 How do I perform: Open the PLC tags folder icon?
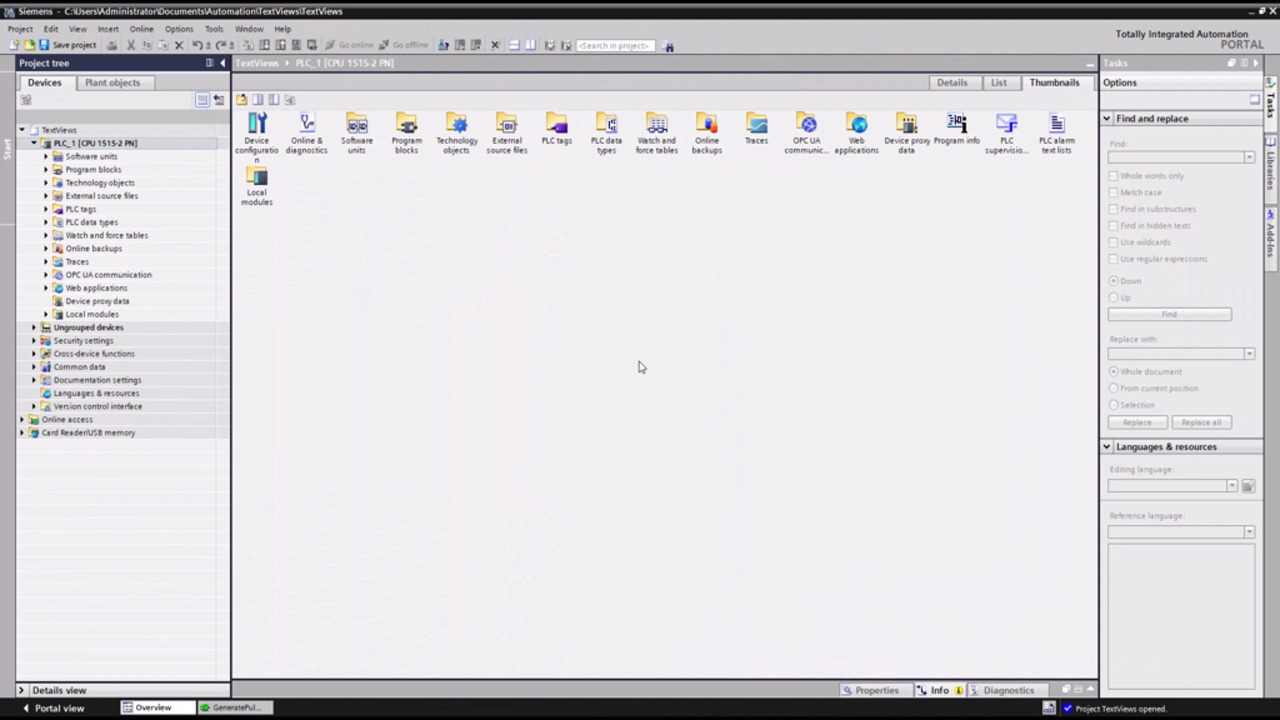(556, 124)
